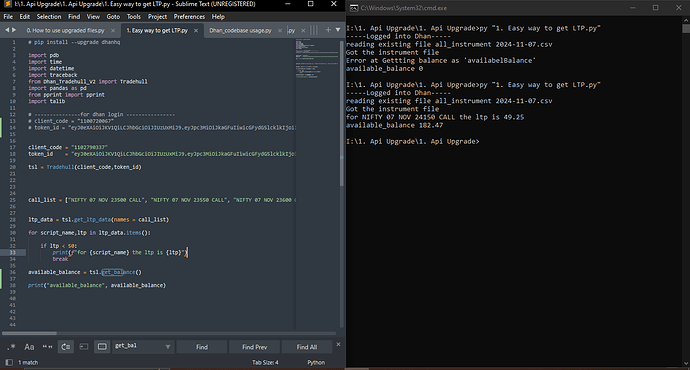Image resolution: width=690 pixels, height=370 pixels.
Task: Open the File menu
Action: pyautogui.click(x=8, y=17)
